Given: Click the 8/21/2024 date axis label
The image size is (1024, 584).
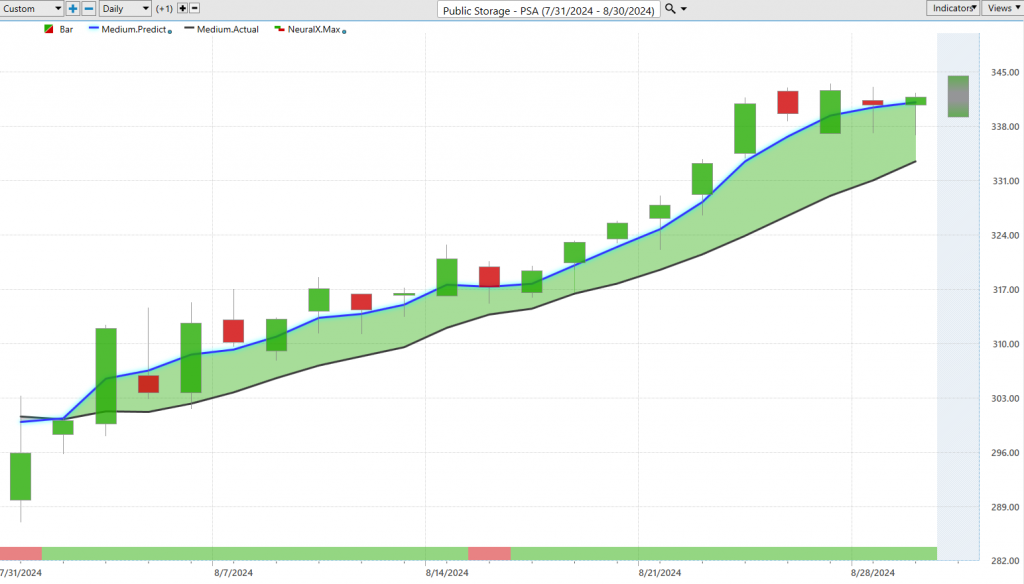Looking at the screenshot, I should click(x=660, y=573).
